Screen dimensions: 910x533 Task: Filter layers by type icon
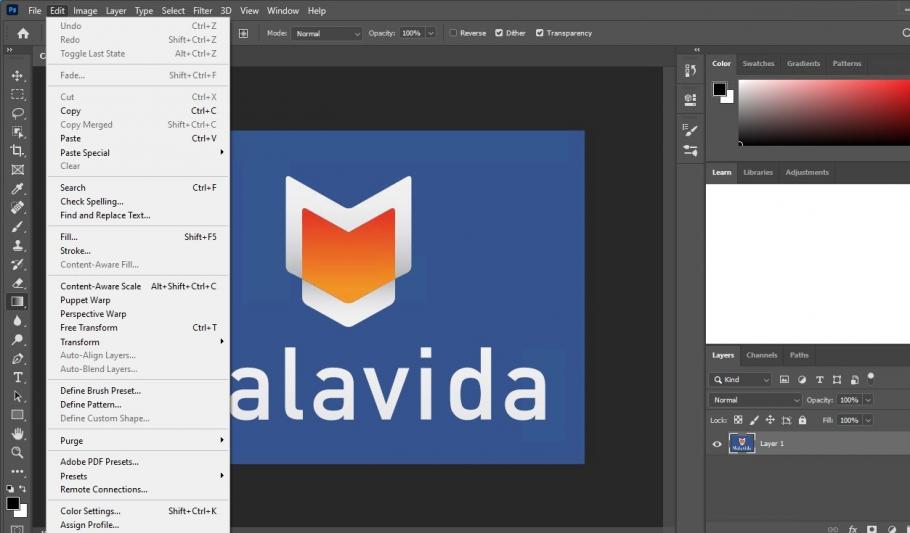819,380
